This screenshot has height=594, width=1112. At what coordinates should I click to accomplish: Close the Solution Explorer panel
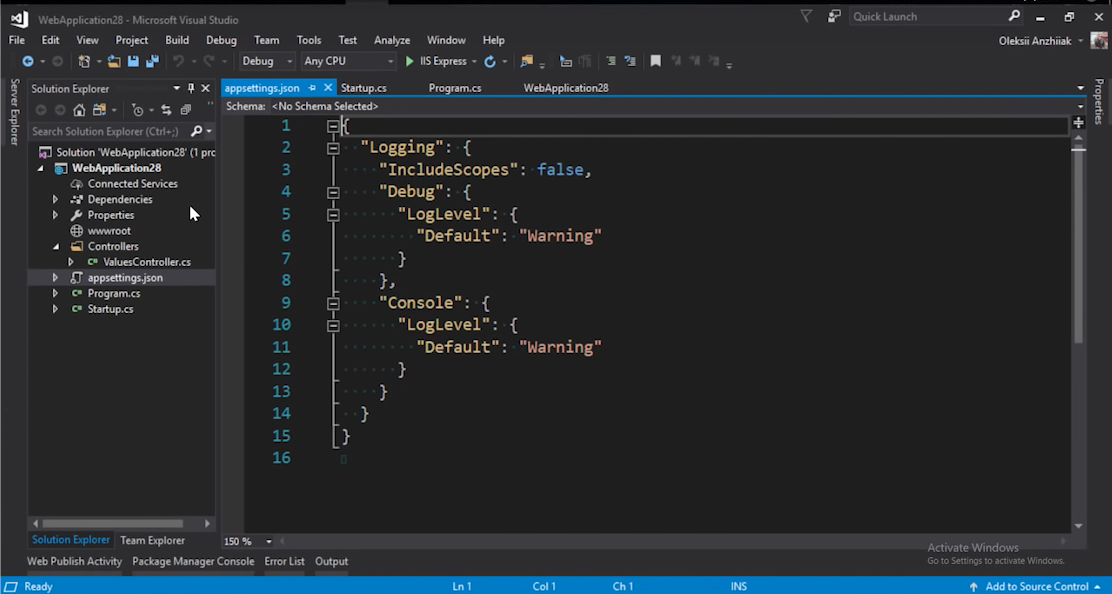(206, 89)
